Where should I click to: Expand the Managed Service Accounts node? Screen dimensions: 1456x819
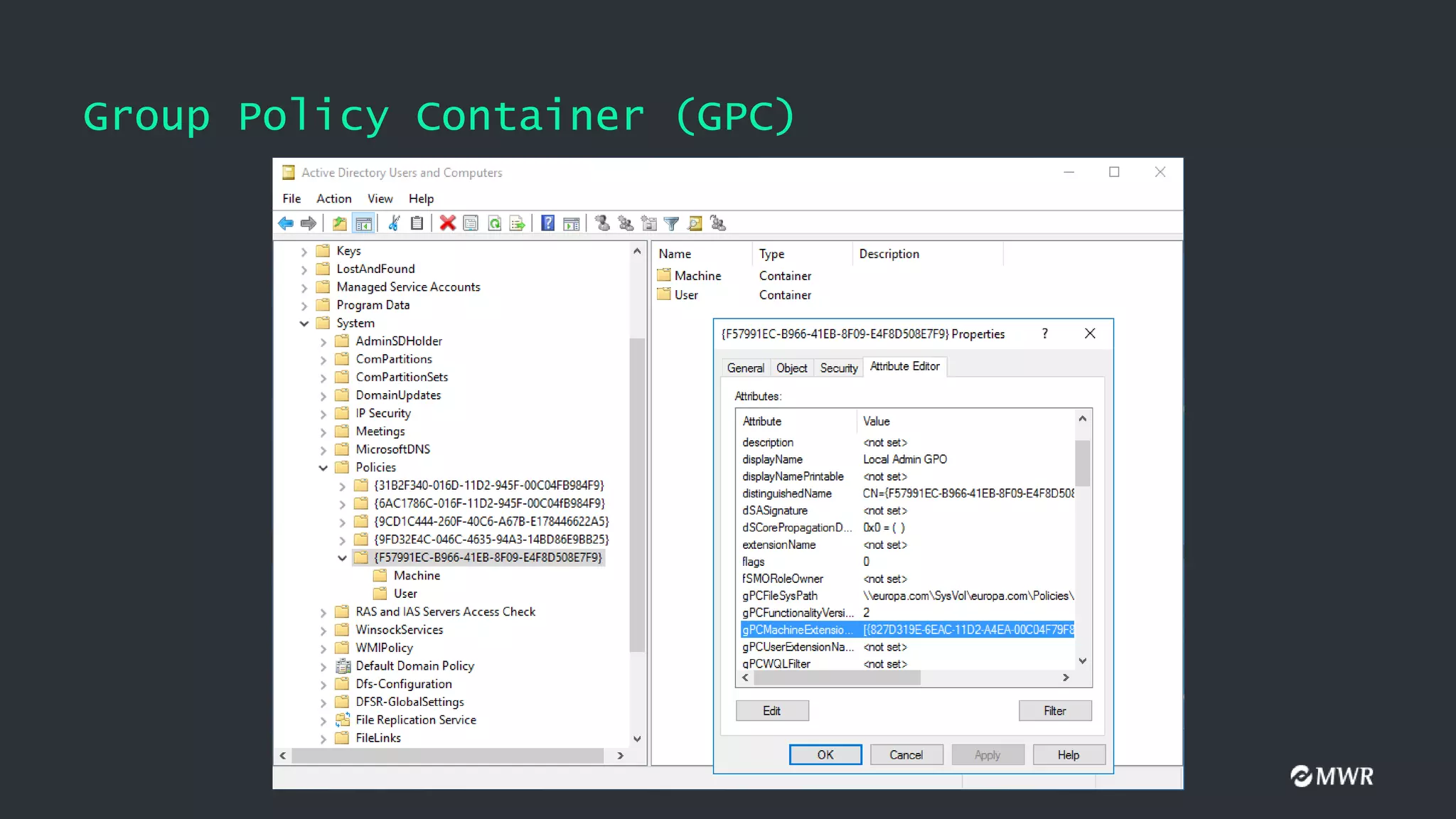coord(304,288)
